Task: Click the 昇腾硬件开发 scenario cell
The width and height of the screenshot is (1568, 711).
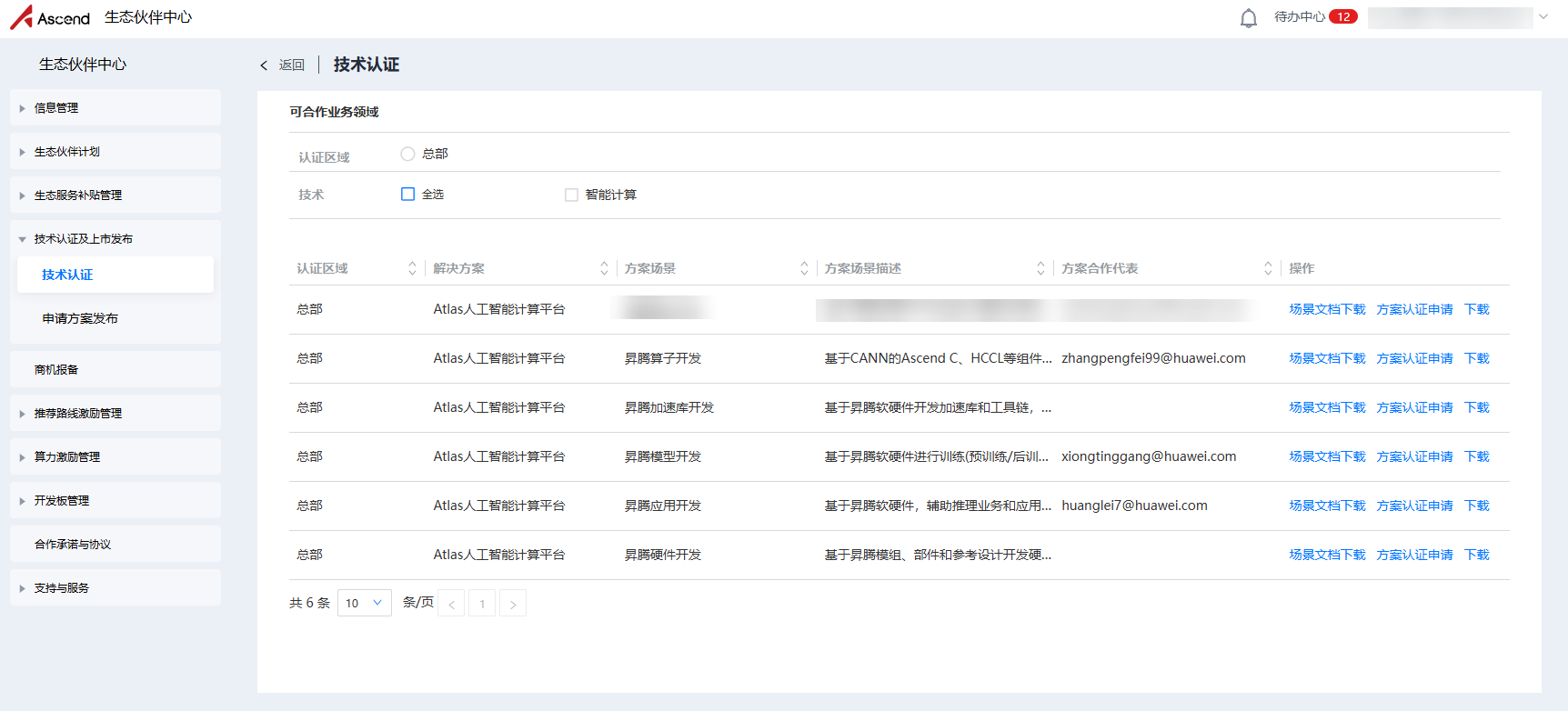Action: coord(663,555)
